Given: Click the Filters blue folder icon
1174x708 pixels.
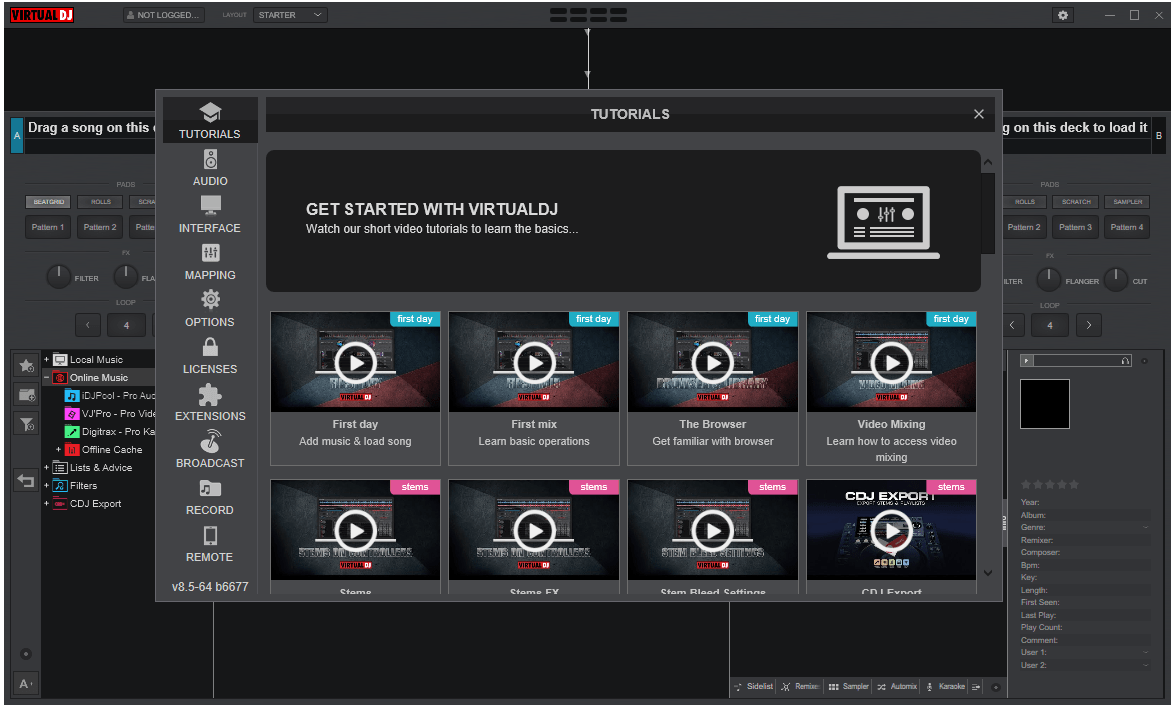Looking at the screenshot, I should coord(60,486).
